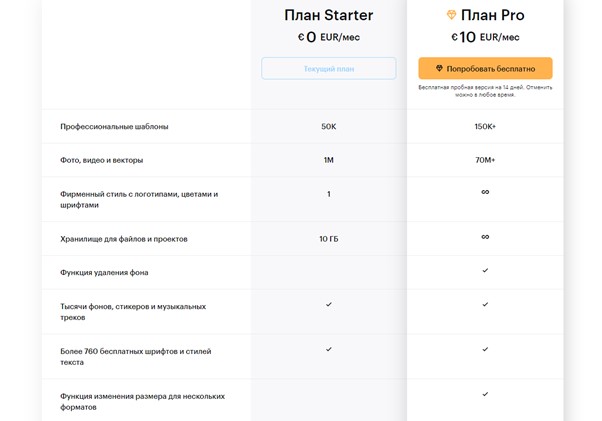This screenshot has width=602, height=421.
Task: Click the 14-day free trial note text
Action: [x=485, y=91]
